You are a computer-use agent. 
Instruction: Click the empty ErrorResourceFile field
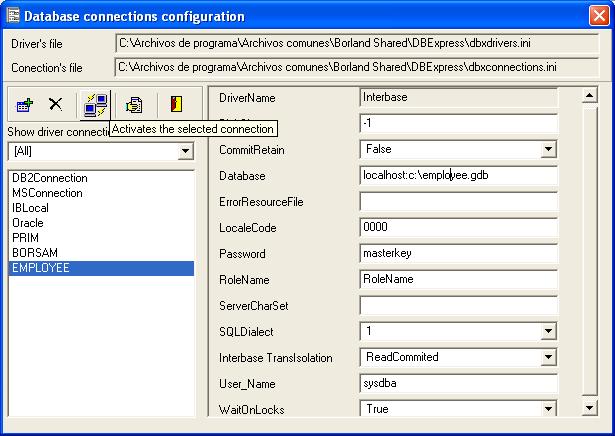coord(458,201)
